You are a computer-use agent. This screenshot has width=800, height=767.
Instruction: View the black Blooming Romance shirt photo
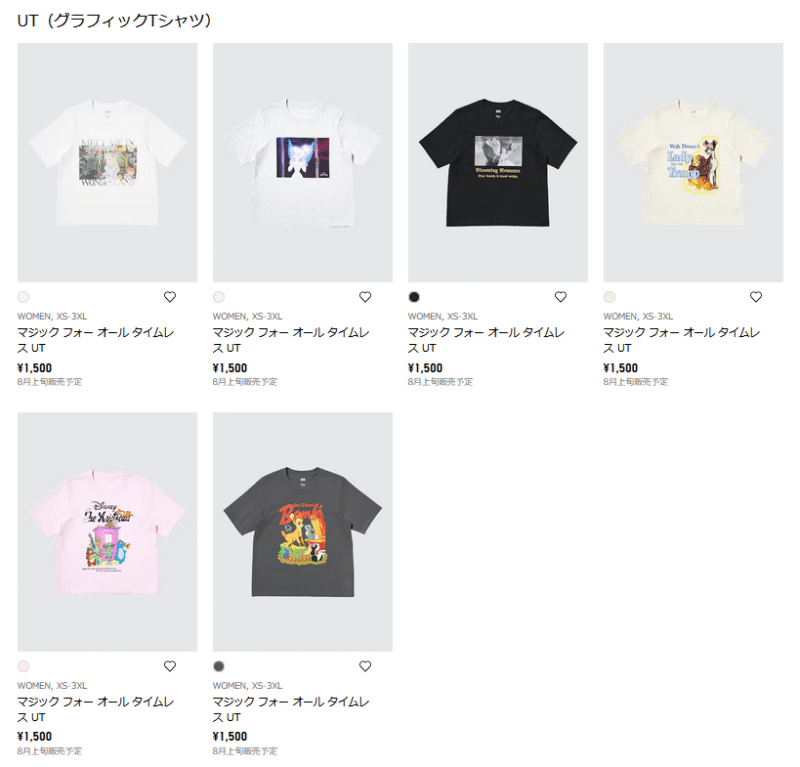(498, 163)
